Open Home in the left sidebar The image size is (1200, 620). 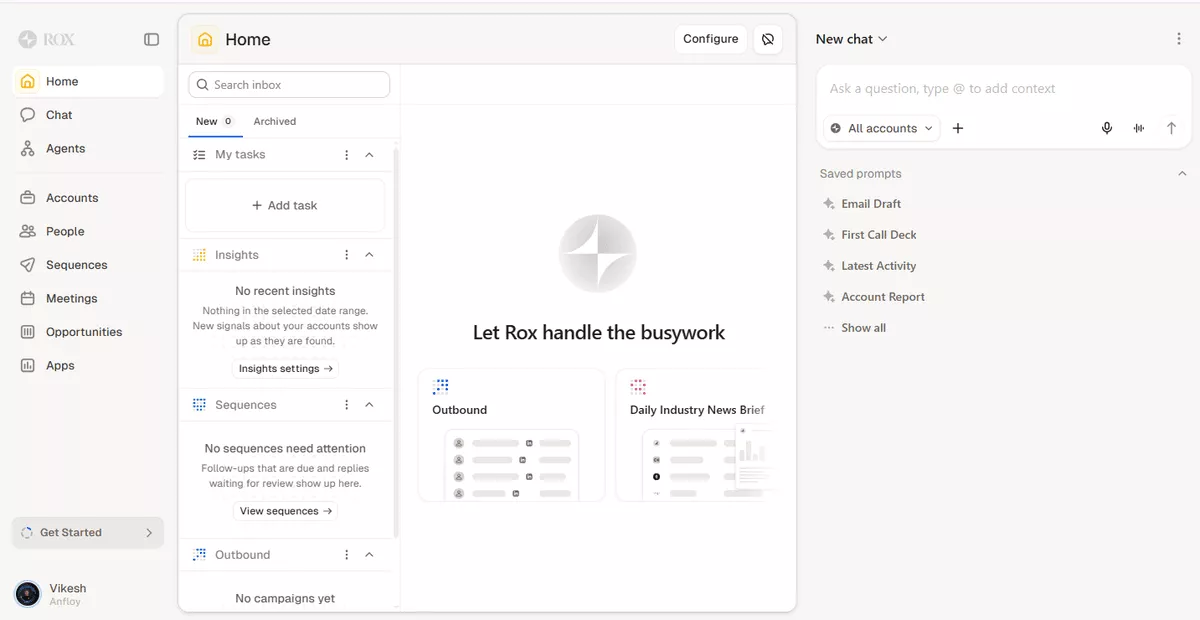(88, 82)
